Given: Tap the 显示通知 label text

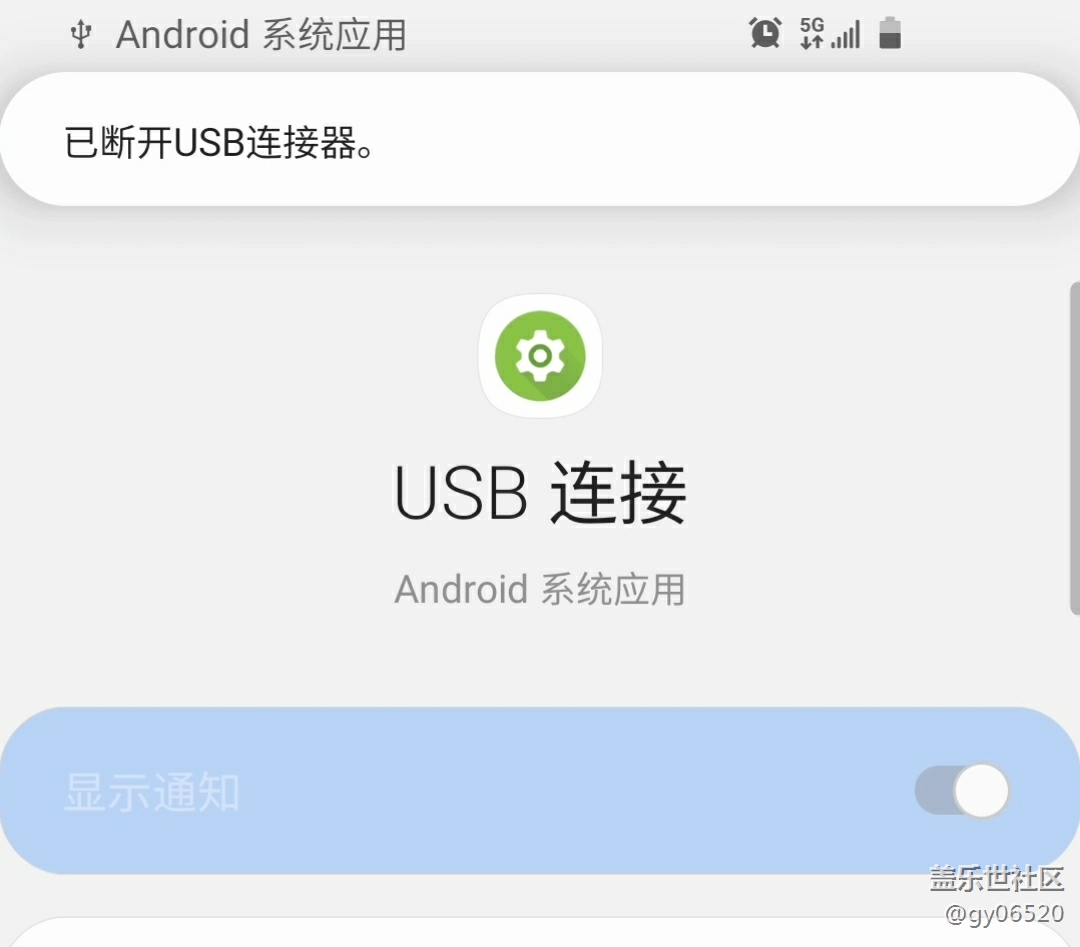Looking at the screenshot, I should [x=152, y=792].
